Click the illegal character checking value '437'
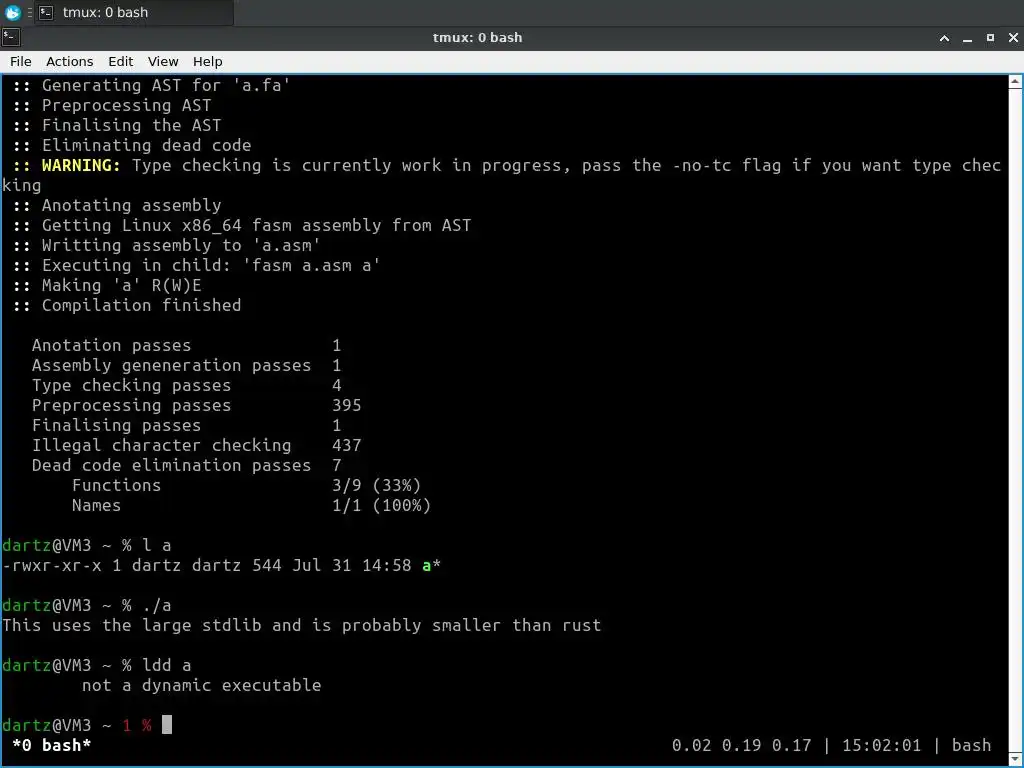1024x768 pixels. click(346, 445)
